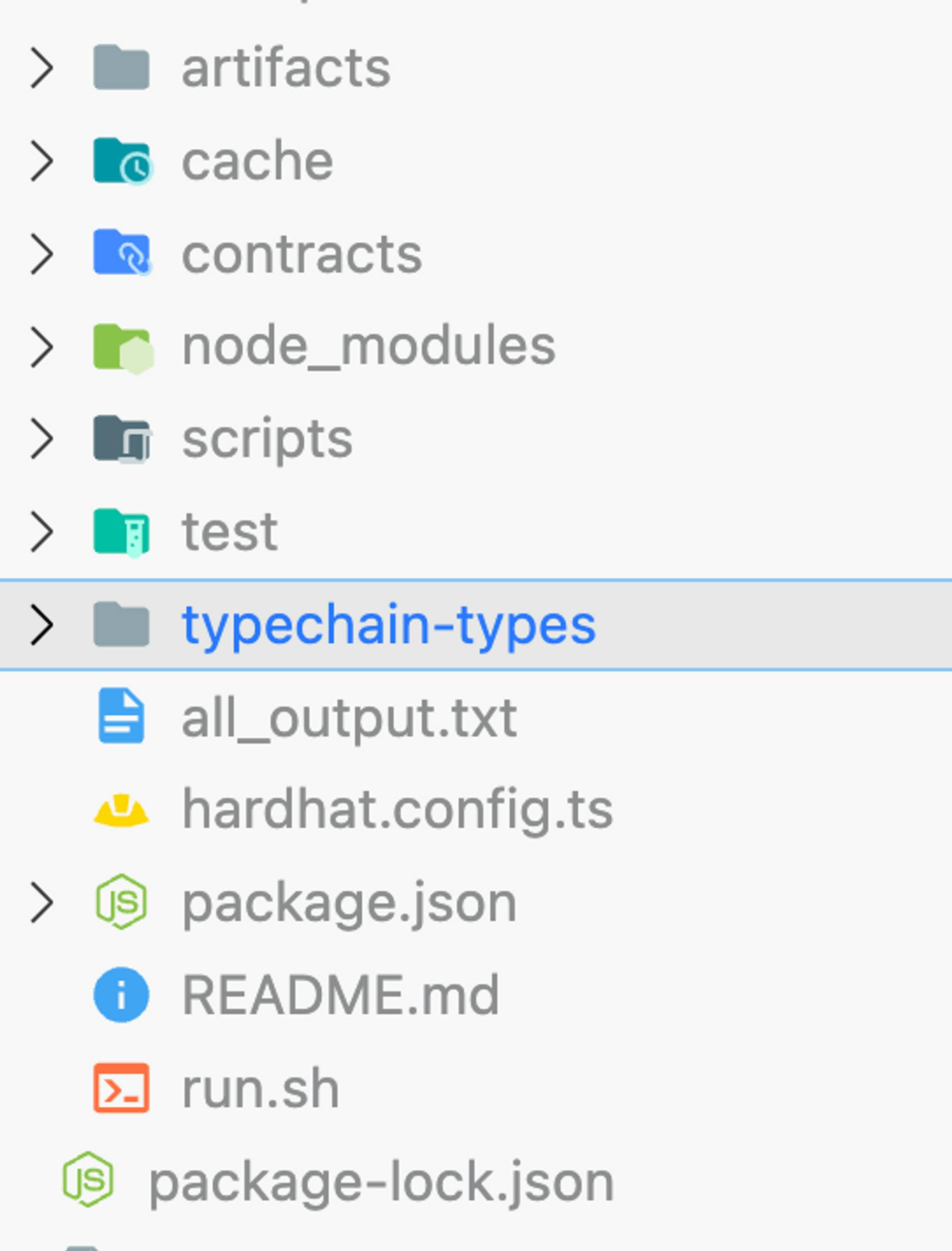Screen dimensions: 952x1251
Task: Select package-lock.json file
Action: [x=381, y=1182]
